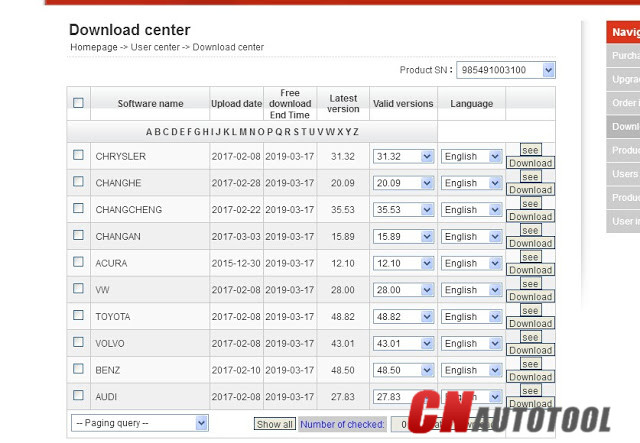This screenshot has height=443, width=640.
Task: Open CHANGHE language dropdown
Action: 471,183
